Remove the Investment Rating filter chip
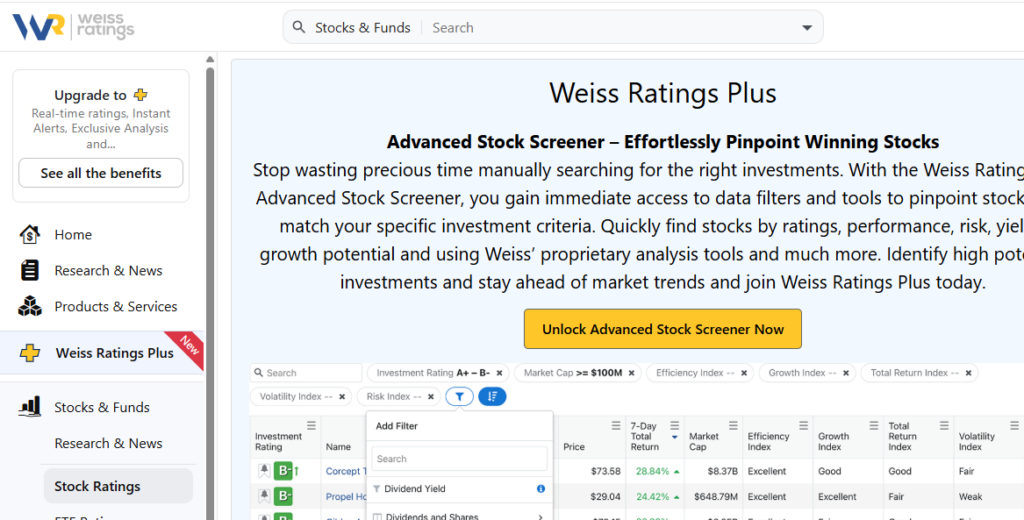1024x520 pixels. point(501,373)
